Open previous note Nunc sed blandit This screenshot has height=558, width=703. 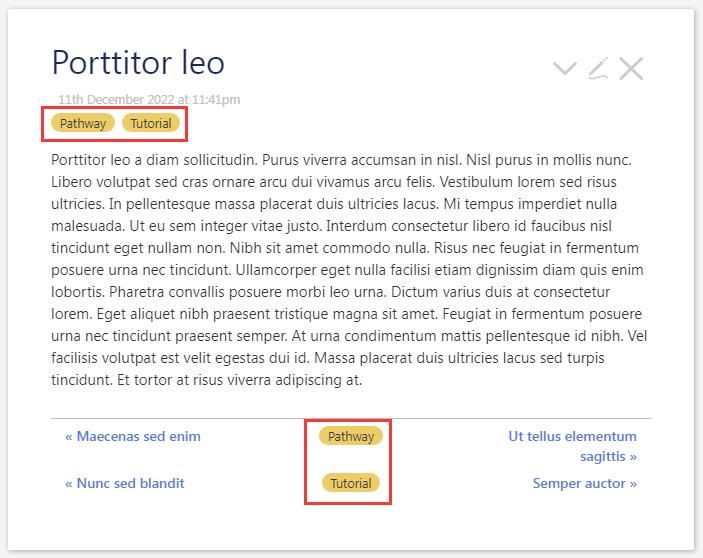coord(125,483)
